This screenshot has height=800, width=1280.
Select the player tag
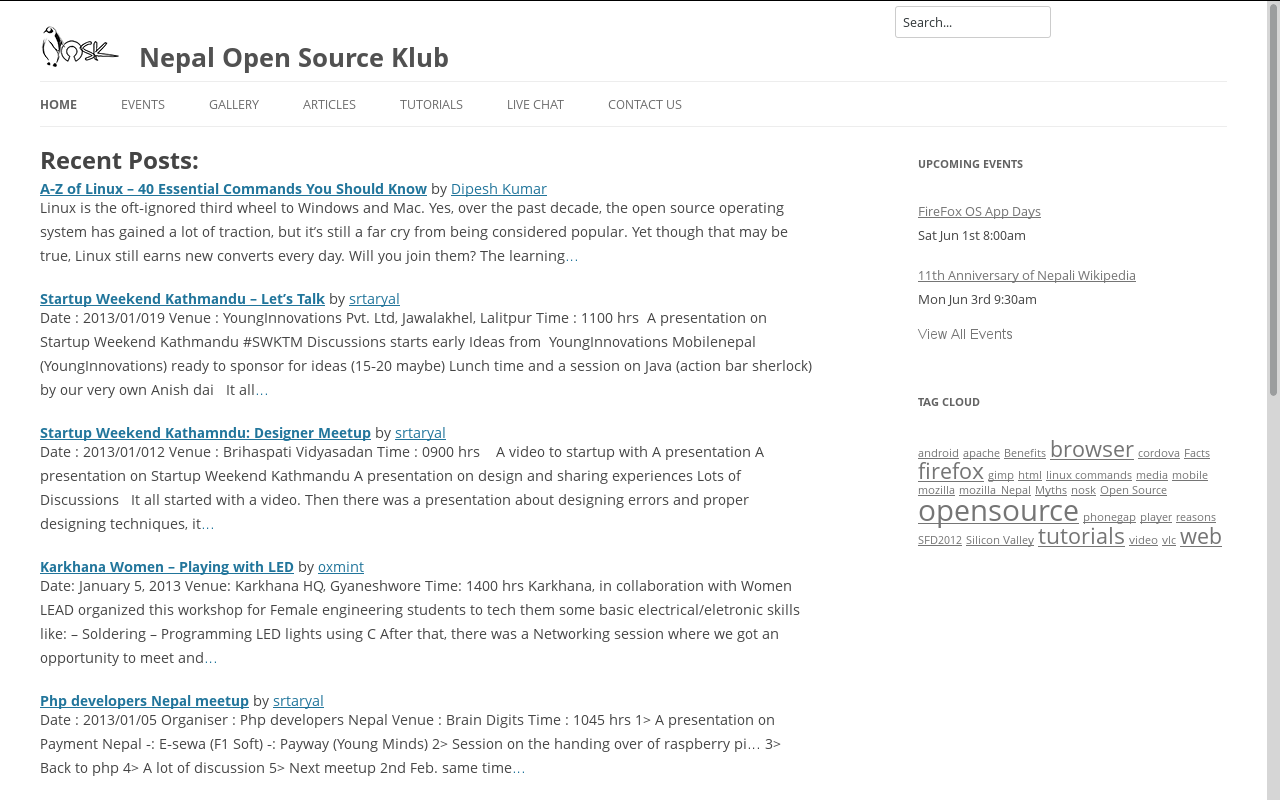pos(1156,517)
